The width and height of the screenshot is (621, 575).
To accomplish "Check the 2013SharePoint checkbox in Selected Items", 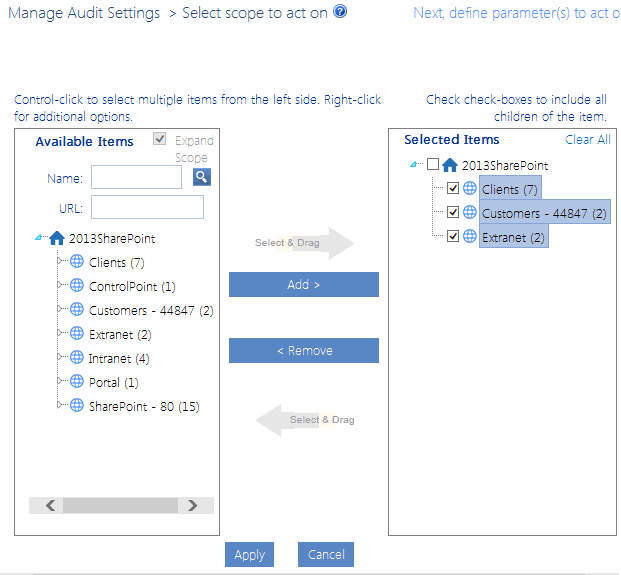I will click(x=432, y=165).
